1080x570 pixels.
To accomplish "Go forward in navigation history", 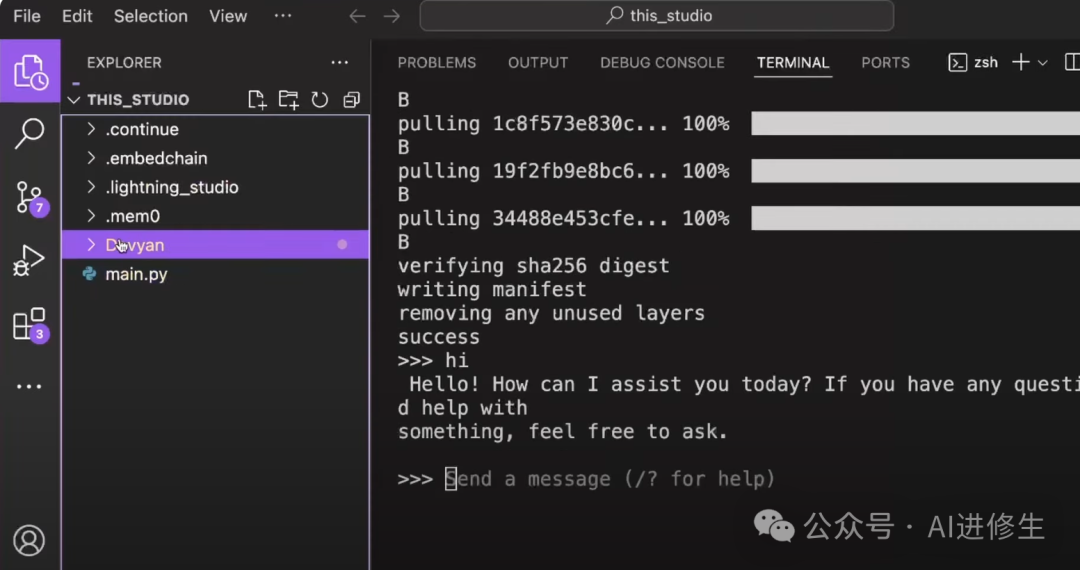I will [x=392, y=16].
